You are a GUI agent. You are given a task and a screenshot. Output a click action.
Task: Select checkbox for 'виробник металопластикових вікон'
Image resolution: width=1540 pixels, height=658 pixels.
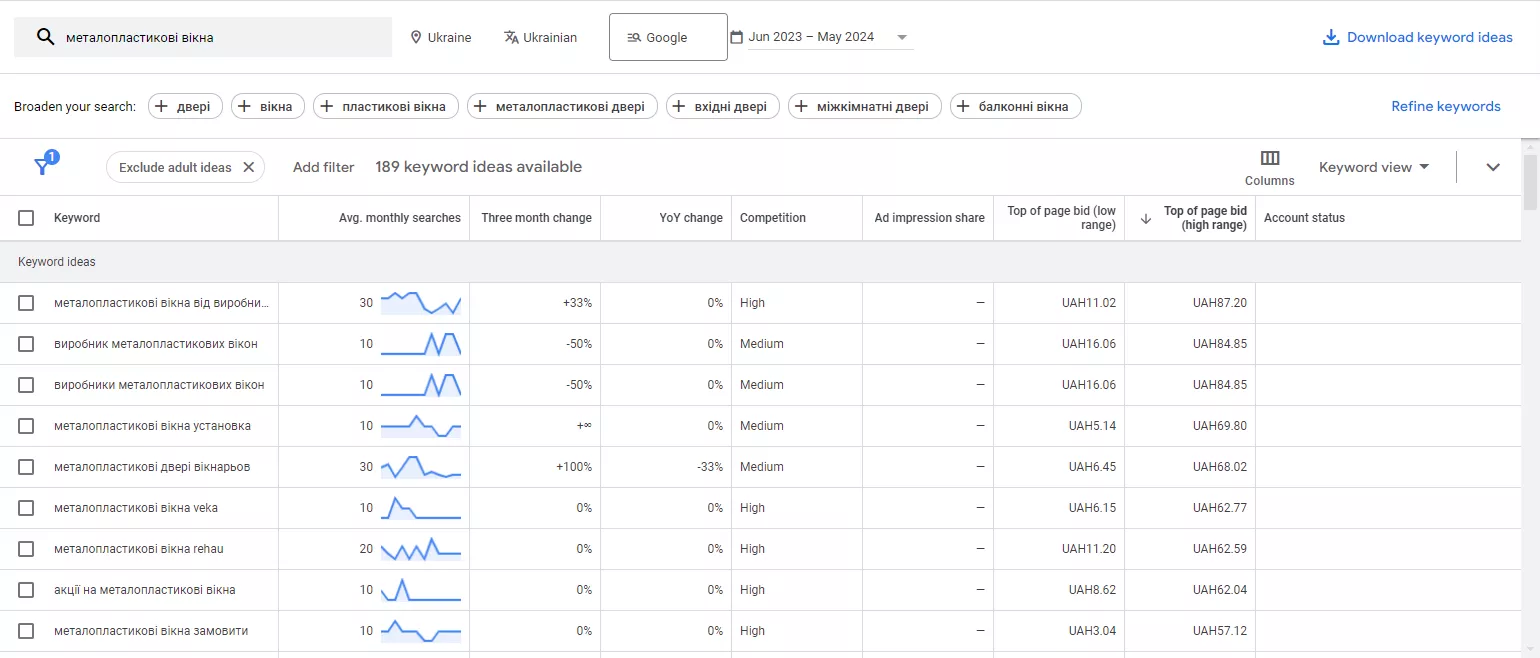click(x=26, y=344)
